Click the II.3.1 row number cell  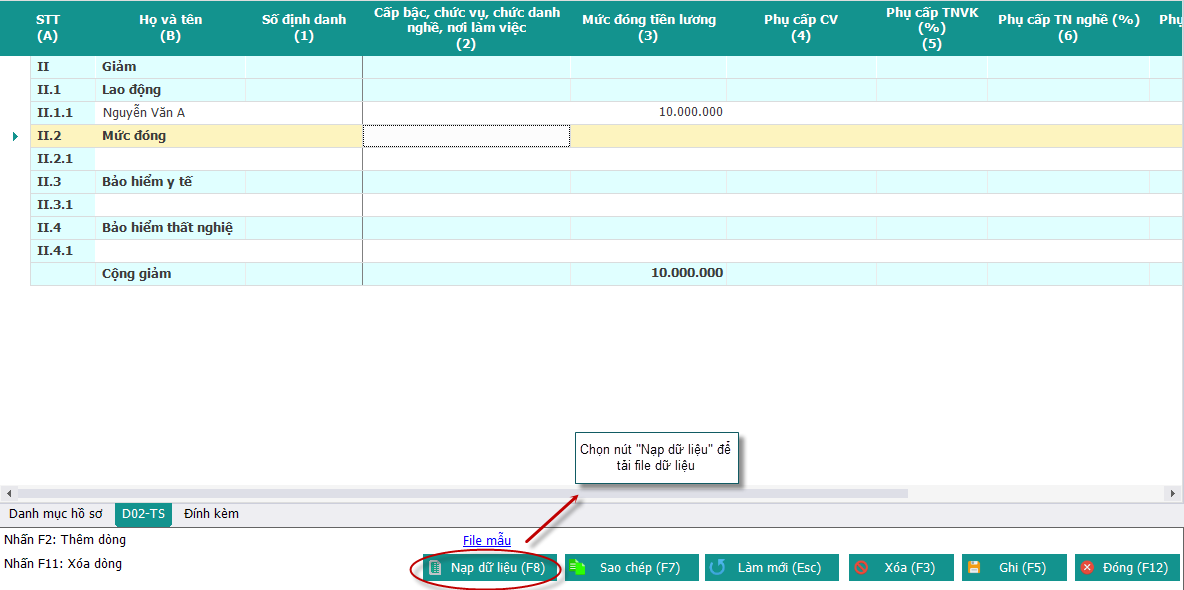tap(63, 205)
